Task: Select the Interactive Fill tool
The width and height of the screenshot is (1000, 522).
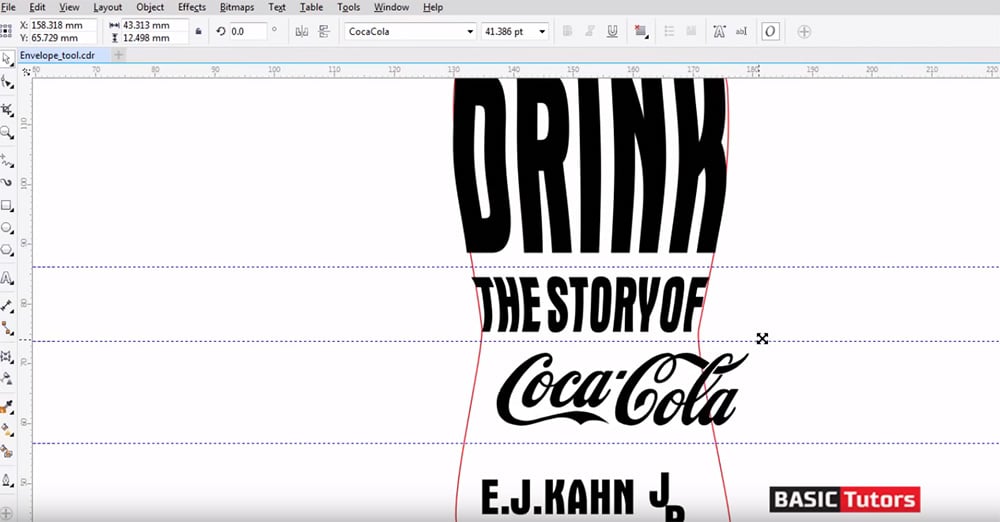Action: click(7, 429)
